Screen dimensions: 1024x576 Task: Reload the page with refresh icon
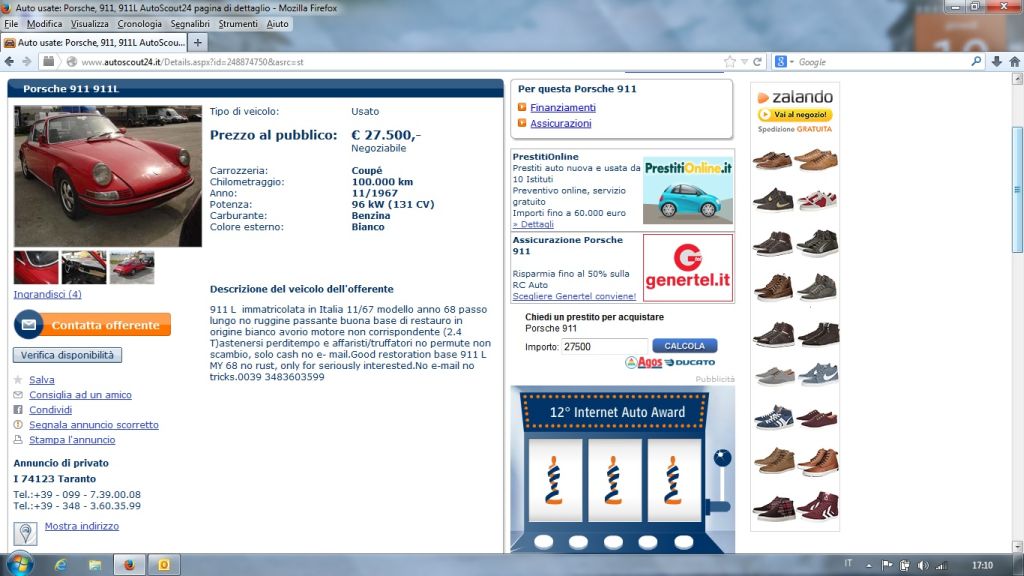click(x=758, y=61)
